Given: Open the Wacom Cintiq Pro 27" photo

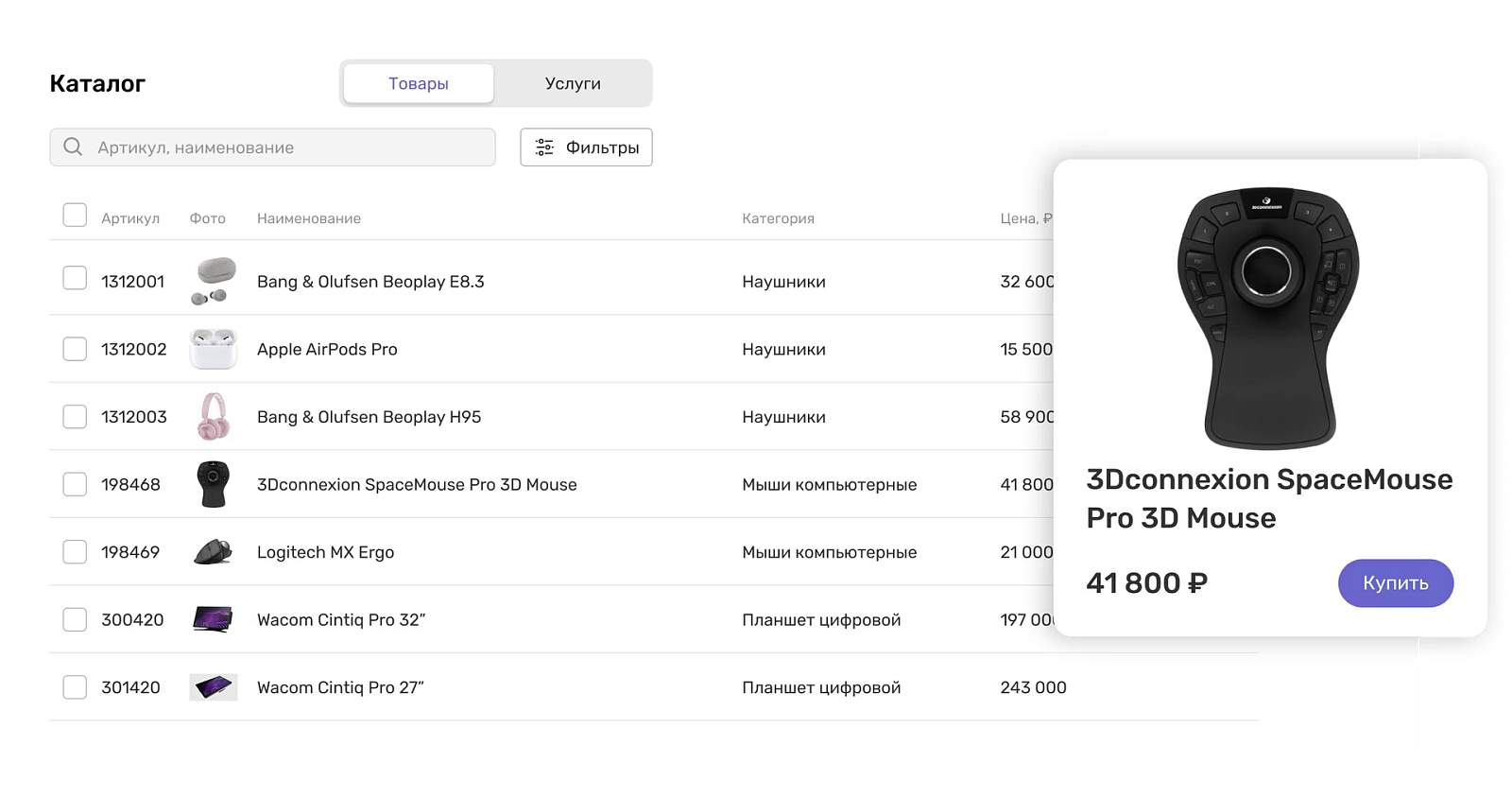Looking at the screenshot, I should pos(214,687).
